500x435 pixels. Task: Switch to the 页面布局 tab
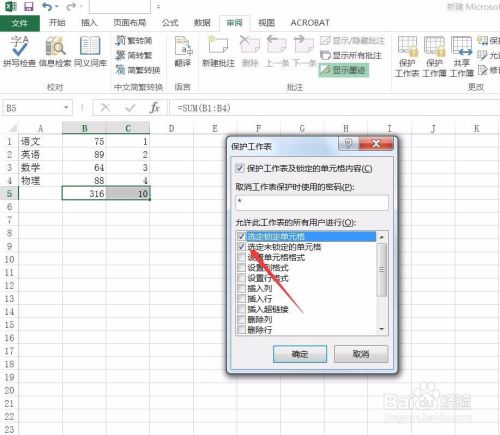129,23
